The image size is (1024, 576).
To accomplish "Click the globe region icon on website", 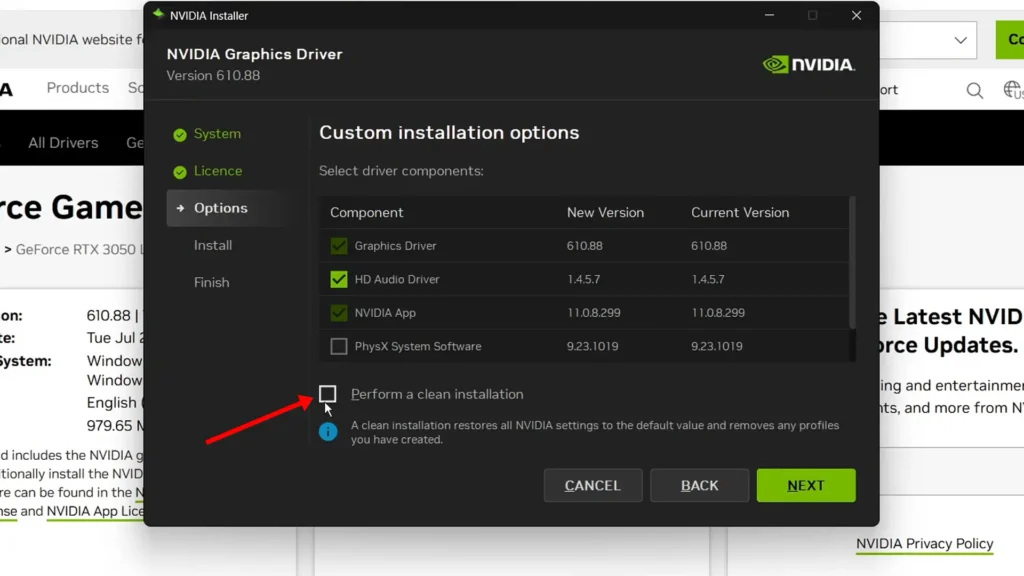I will tap(1013, 89).
